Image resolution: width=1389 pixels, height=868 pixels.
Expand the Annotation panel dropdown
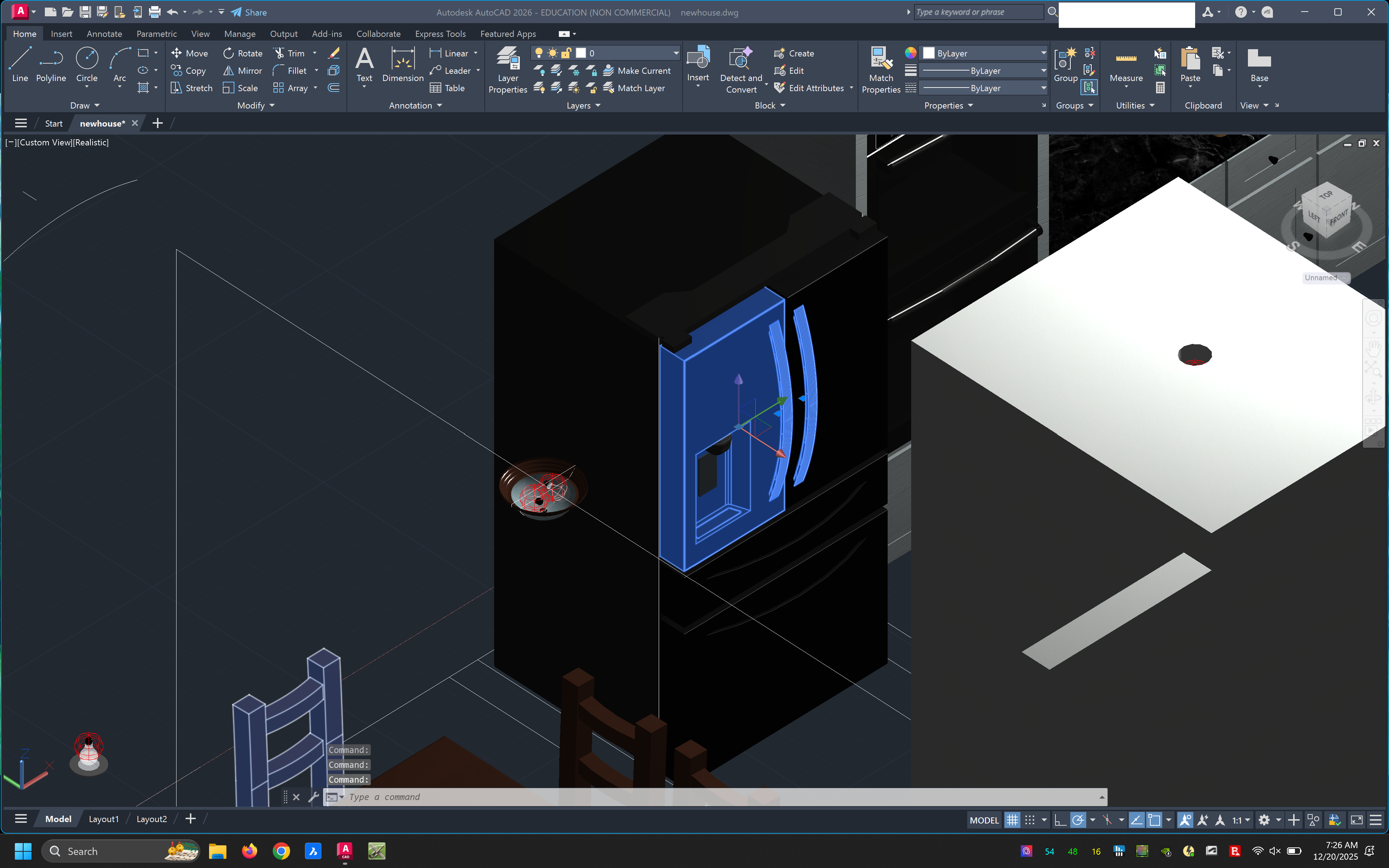416,106
